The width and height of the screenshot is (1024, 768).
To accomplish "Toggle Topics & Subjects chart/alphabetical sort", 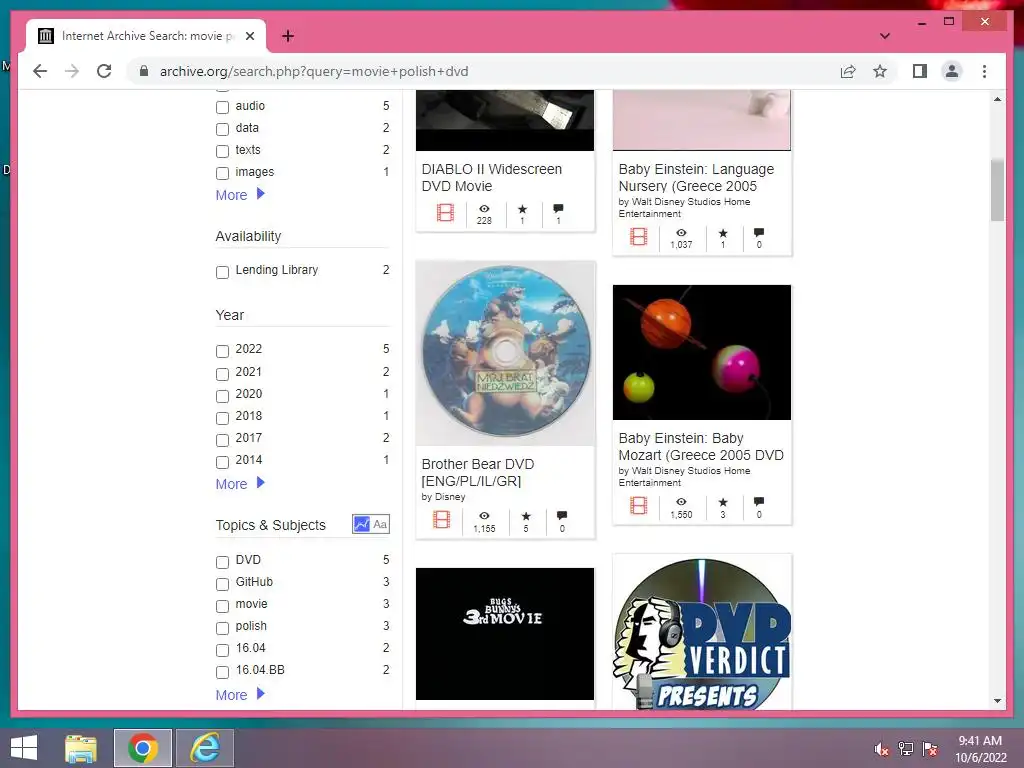I will tap(371, 524).
